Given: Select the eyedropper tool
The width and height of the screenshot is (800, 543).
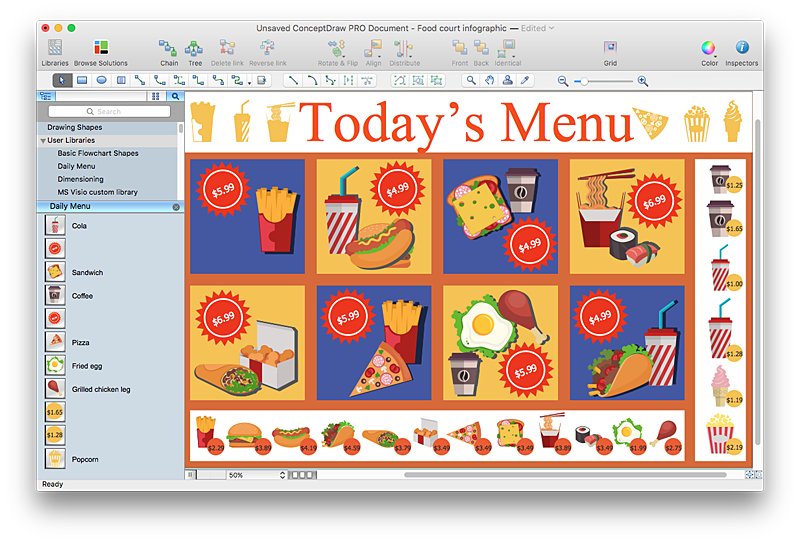Looking at the screenshot, I should click(x=525, y=81).
